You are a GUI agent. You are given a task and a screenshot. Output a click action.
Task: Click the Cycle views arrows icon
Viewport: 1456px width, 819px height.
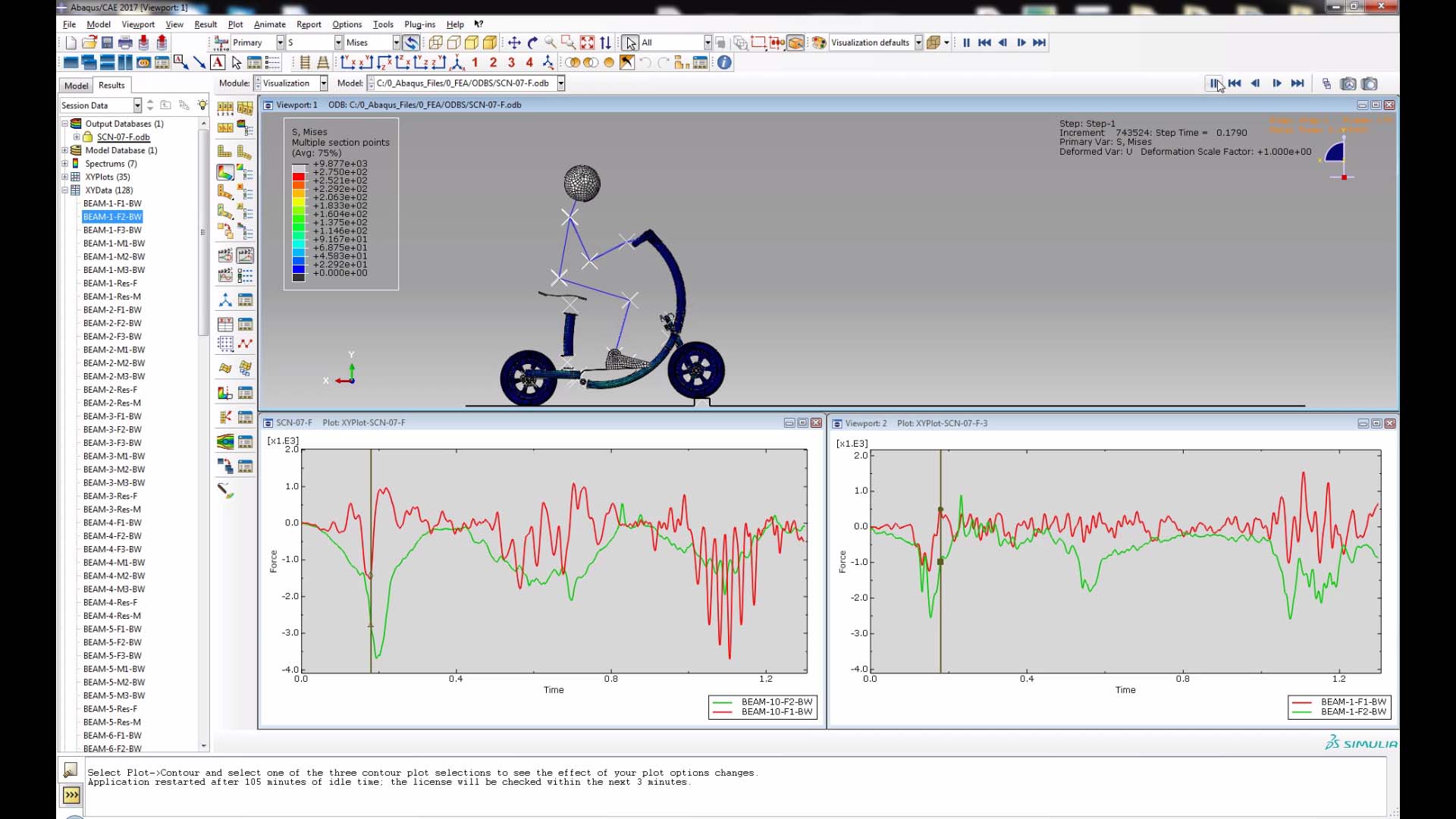pyautogui.click(x=605, y=43)
